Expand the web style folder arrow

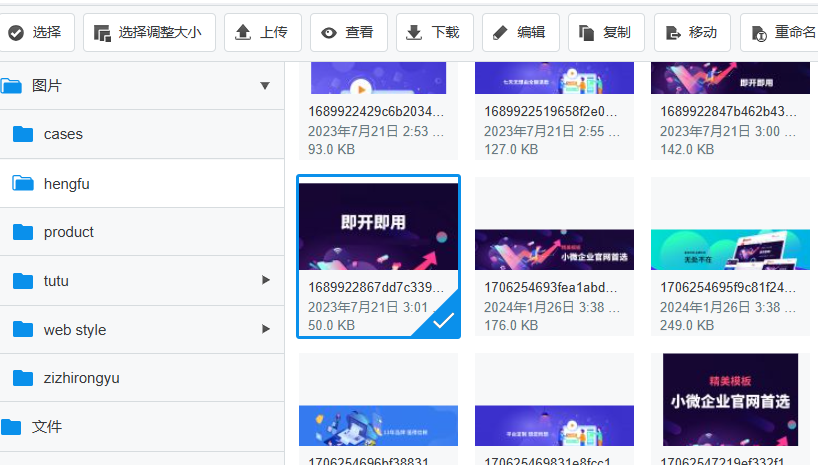(x=266, y=329)
